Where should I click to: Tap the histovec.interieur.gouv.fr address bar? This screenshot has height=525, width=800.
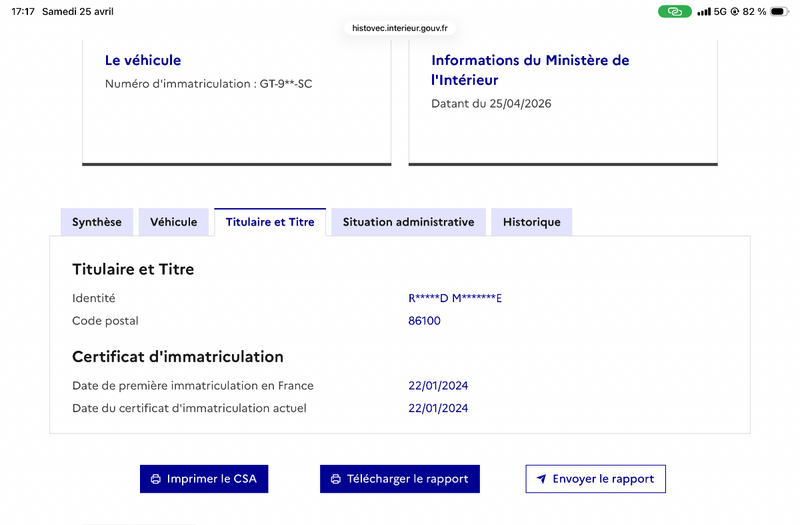[399, 29]
